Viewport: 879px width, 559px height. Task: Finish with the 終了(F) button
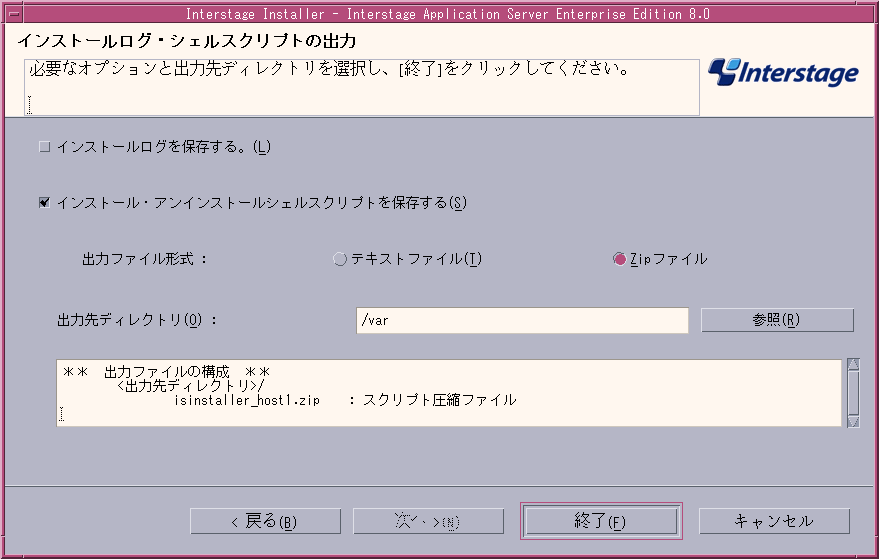(x=601, y=521)
